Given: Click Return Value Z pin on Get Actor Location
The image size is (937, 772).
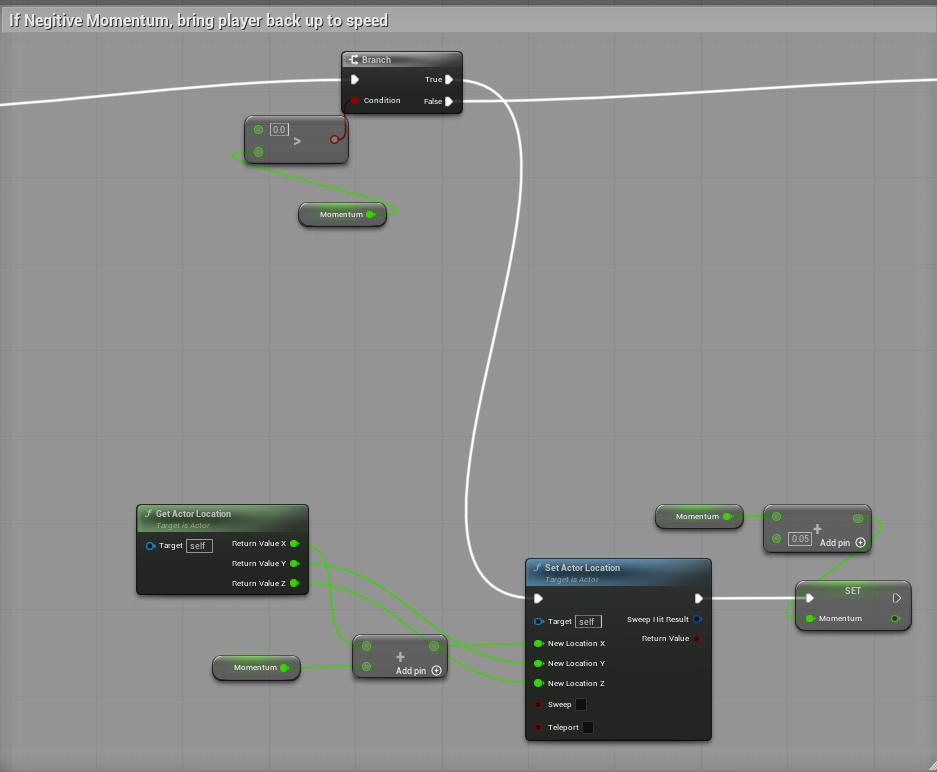Looking at the screenshot, I should point(294,583).
